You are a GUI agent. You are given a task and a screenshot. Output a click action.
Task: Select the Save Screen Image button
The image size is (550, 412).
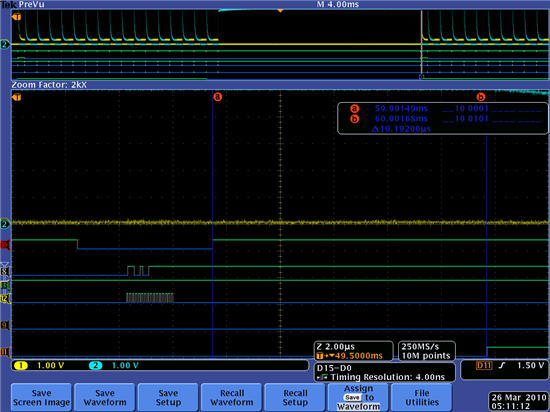click(x=41, y=397)
